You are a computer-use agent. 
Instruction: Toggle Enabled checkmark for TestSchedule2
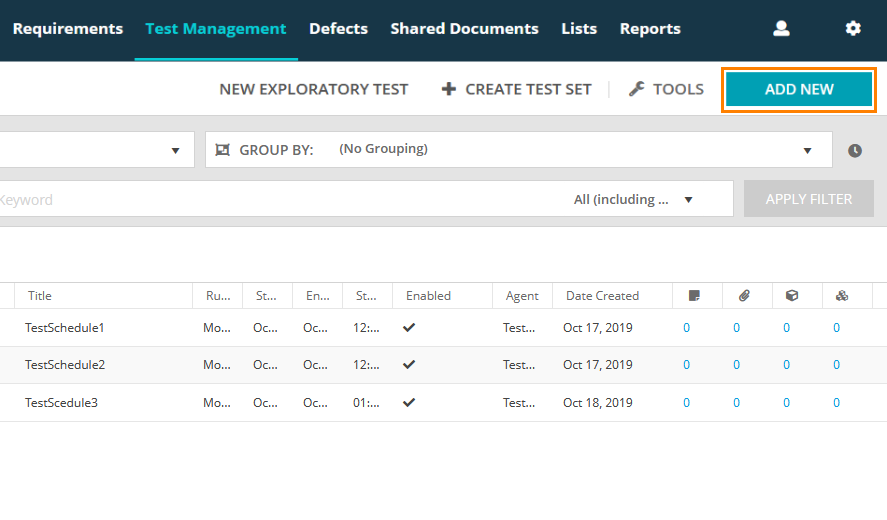409,365
